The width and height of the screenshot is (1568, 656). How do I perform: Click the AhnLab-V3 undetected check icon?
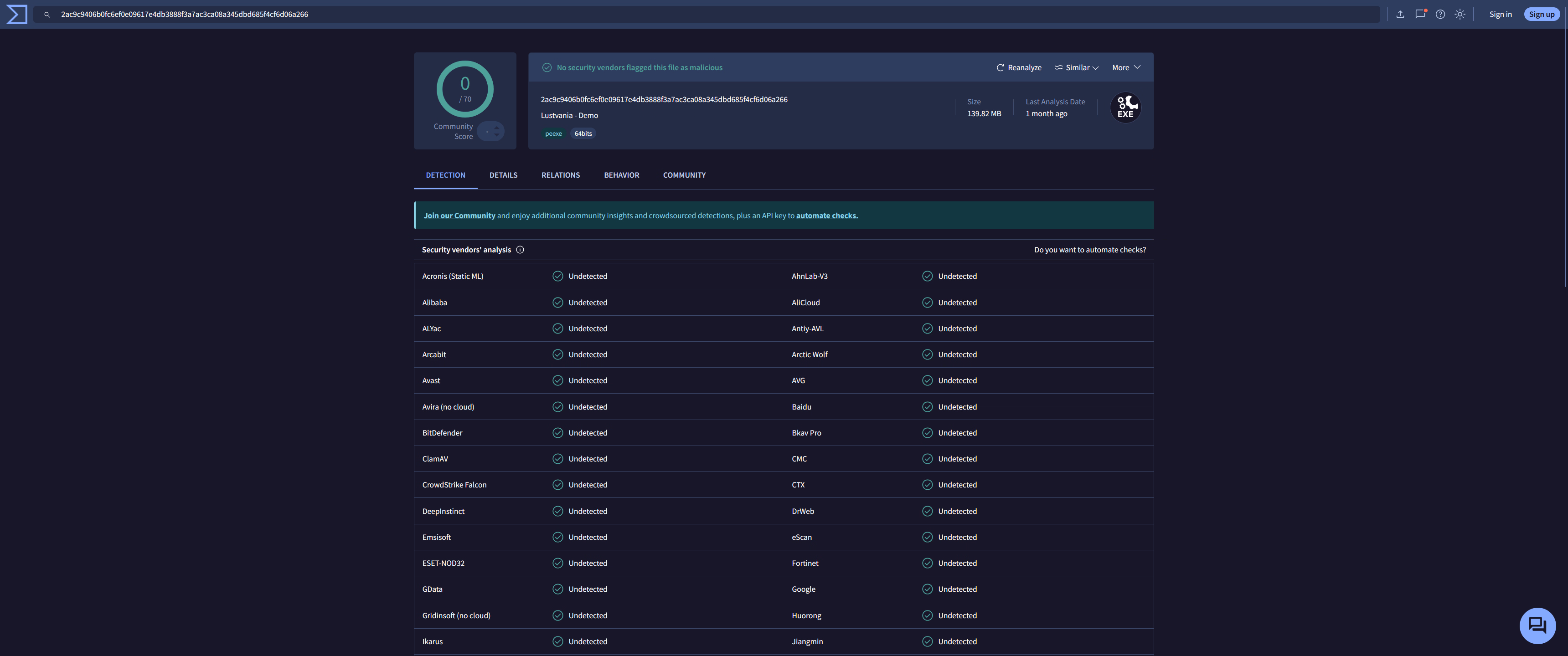927,276
